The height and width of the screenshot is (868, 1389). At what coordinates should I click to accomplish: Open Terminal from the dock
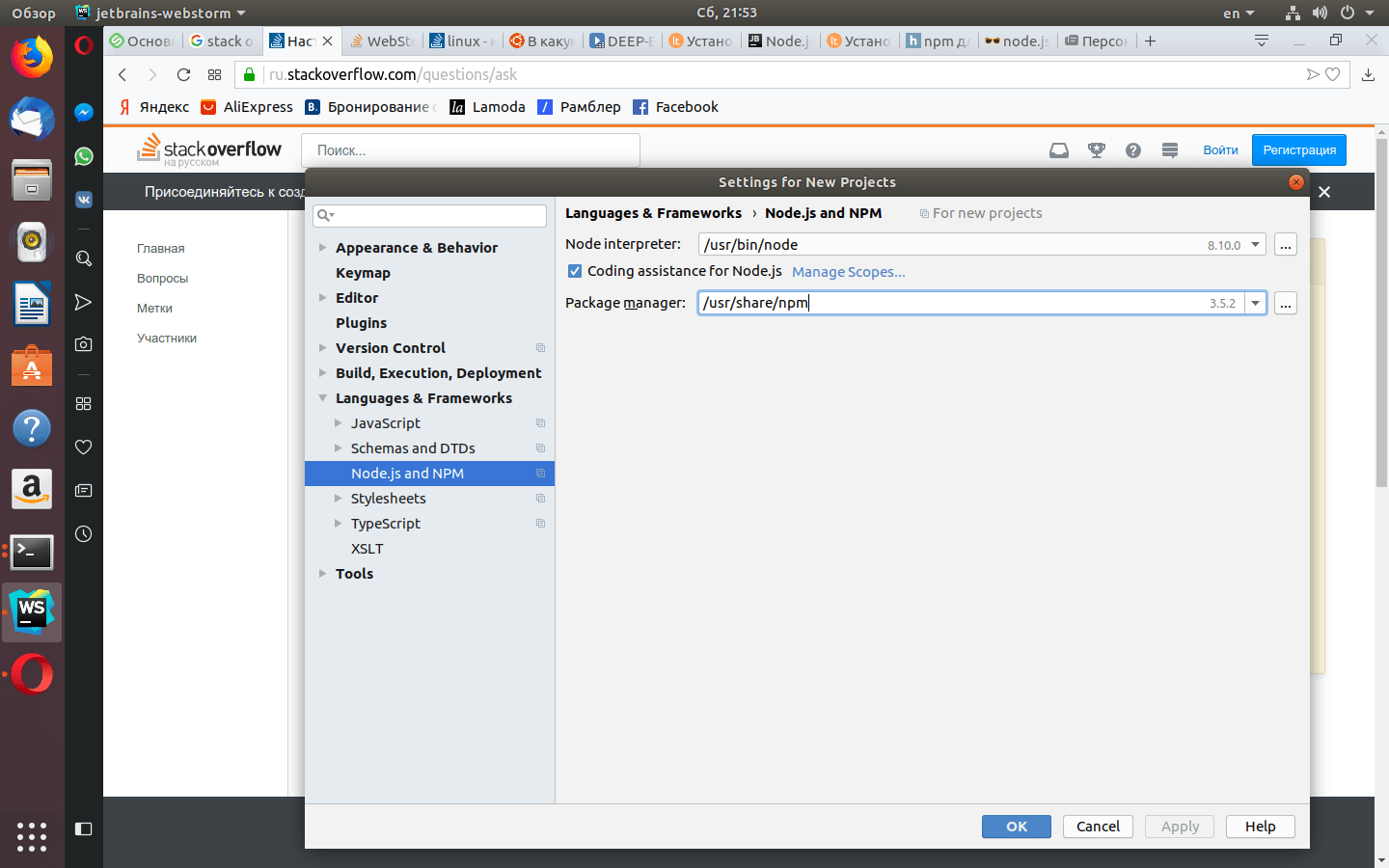[x=32, y=552]
